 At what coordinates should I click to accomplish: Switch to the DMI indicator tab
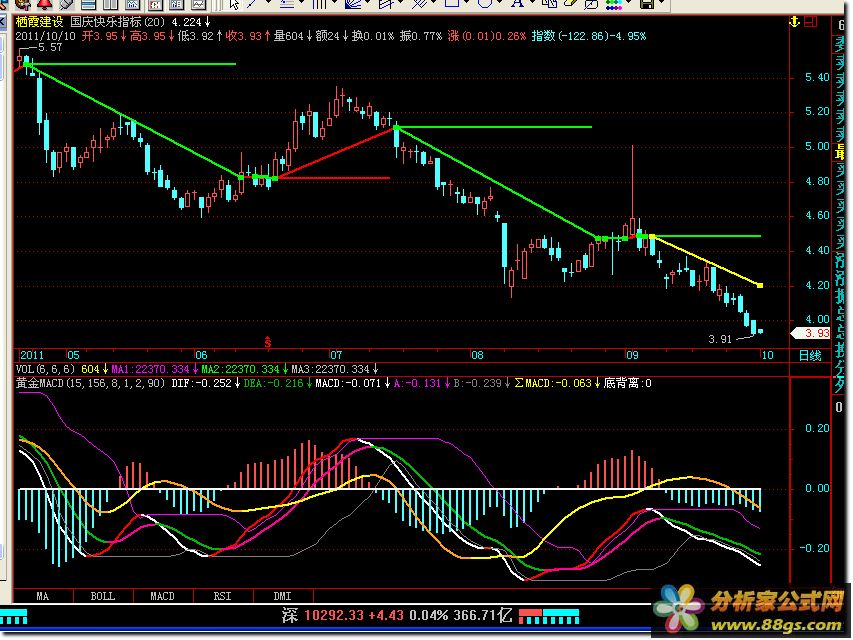tap(282, 596)
